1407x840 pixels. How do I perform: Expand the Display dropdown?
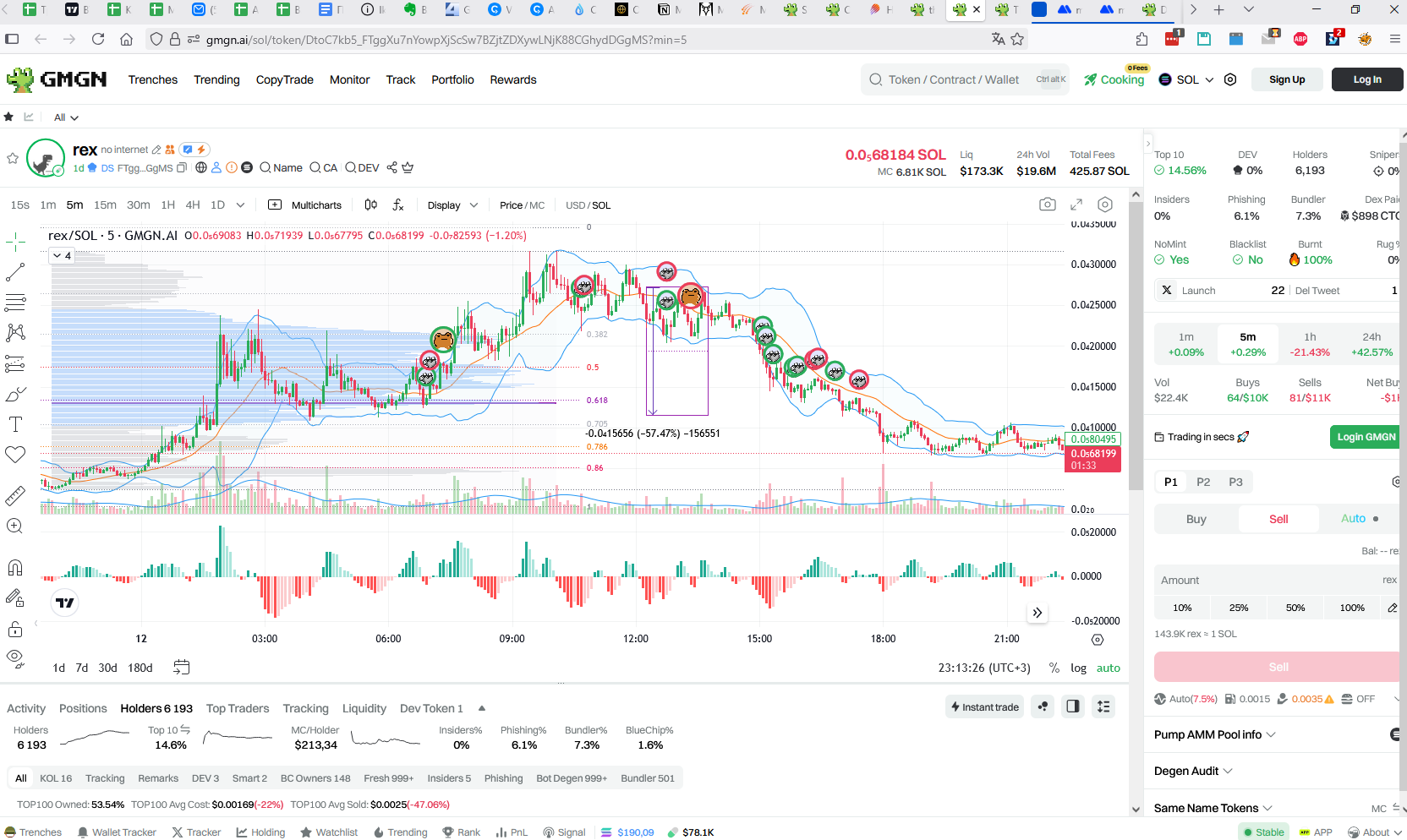tap(452, 205)
